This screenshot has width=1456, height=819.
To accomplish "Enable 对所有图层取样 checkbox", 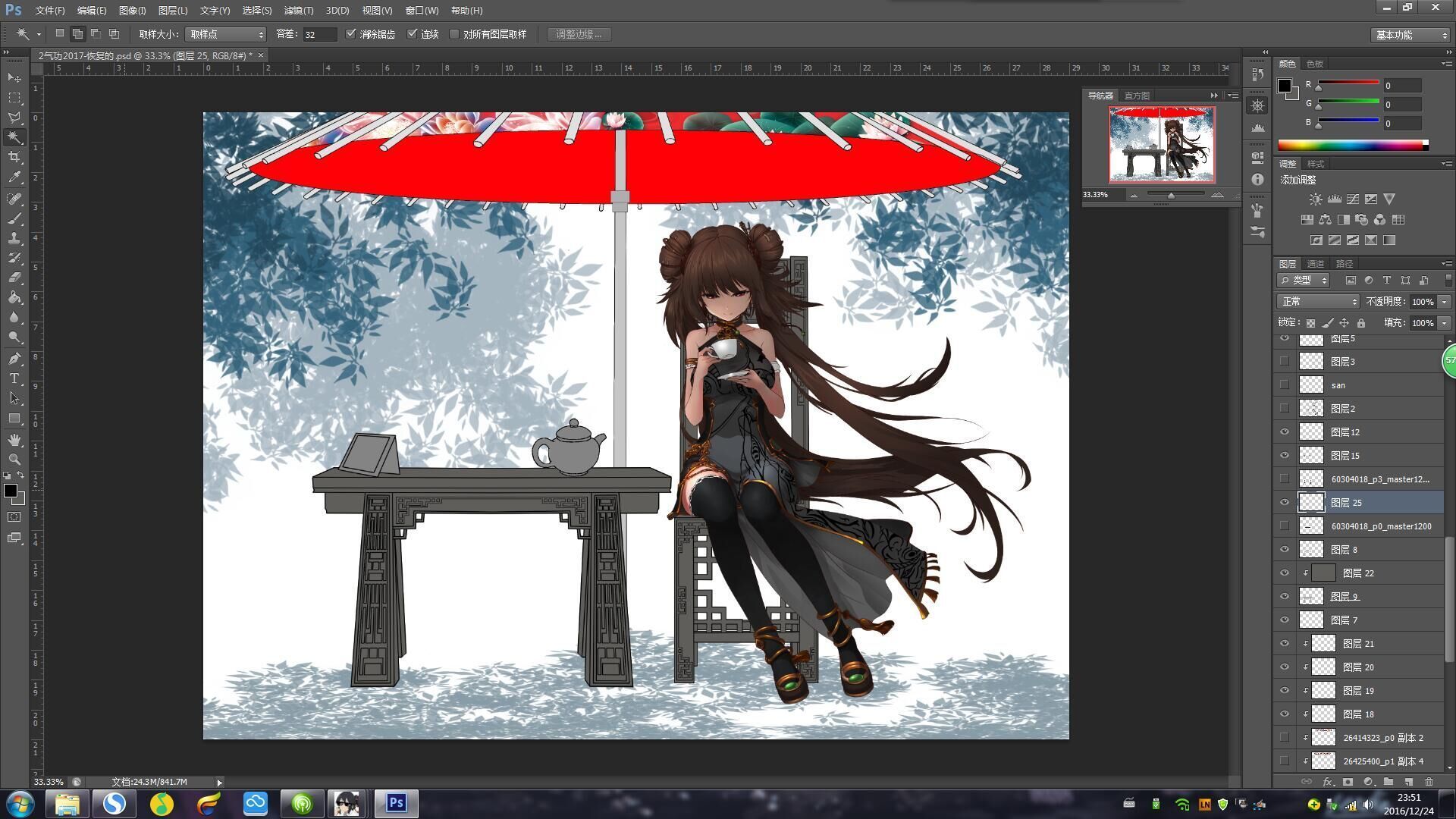I will pyautogui.click(x=454, y=34).
